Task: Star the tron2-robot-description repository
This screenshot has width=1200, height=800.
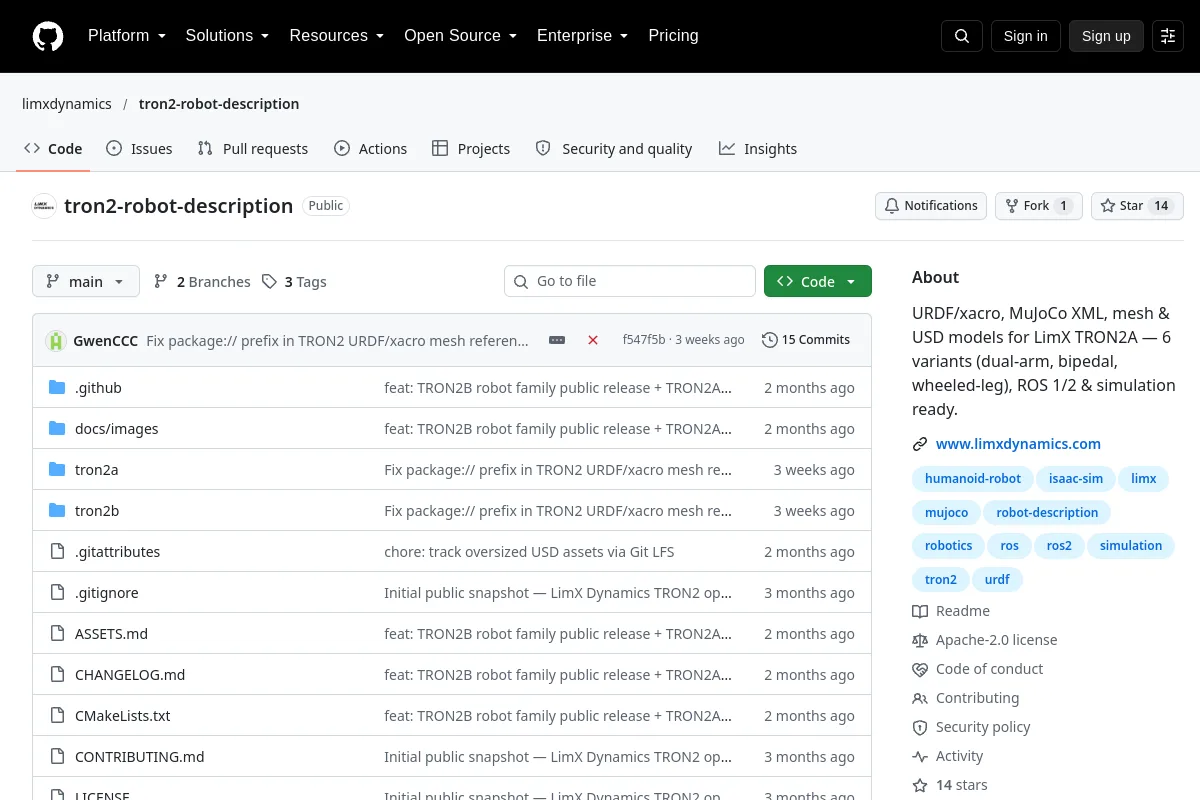Action: (1137, 206)
